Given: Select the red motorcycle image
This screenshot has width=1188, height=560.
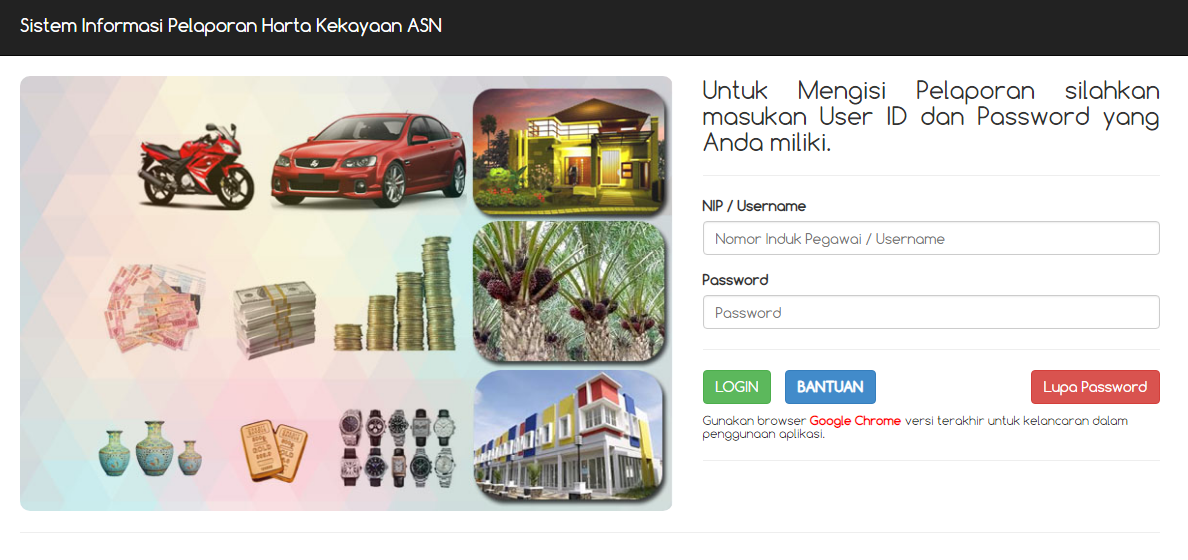Looking at the screenshot, I should pos(196,165).
